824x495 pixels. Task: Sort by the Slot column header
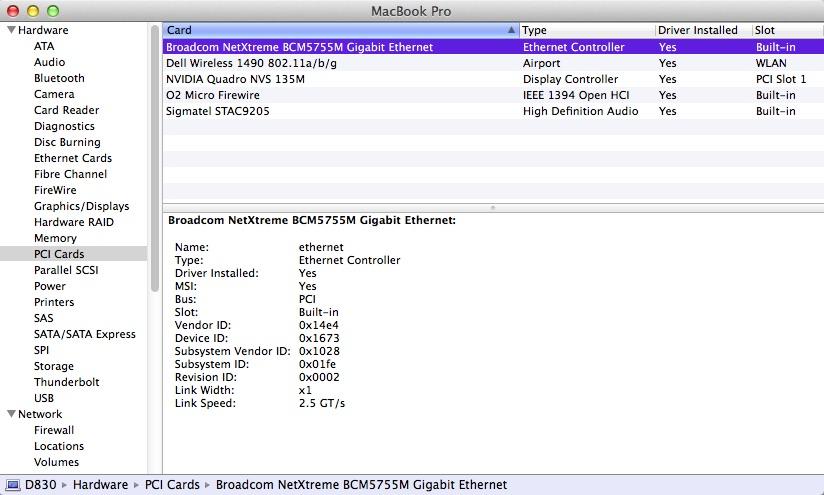(x=788, y=30)
